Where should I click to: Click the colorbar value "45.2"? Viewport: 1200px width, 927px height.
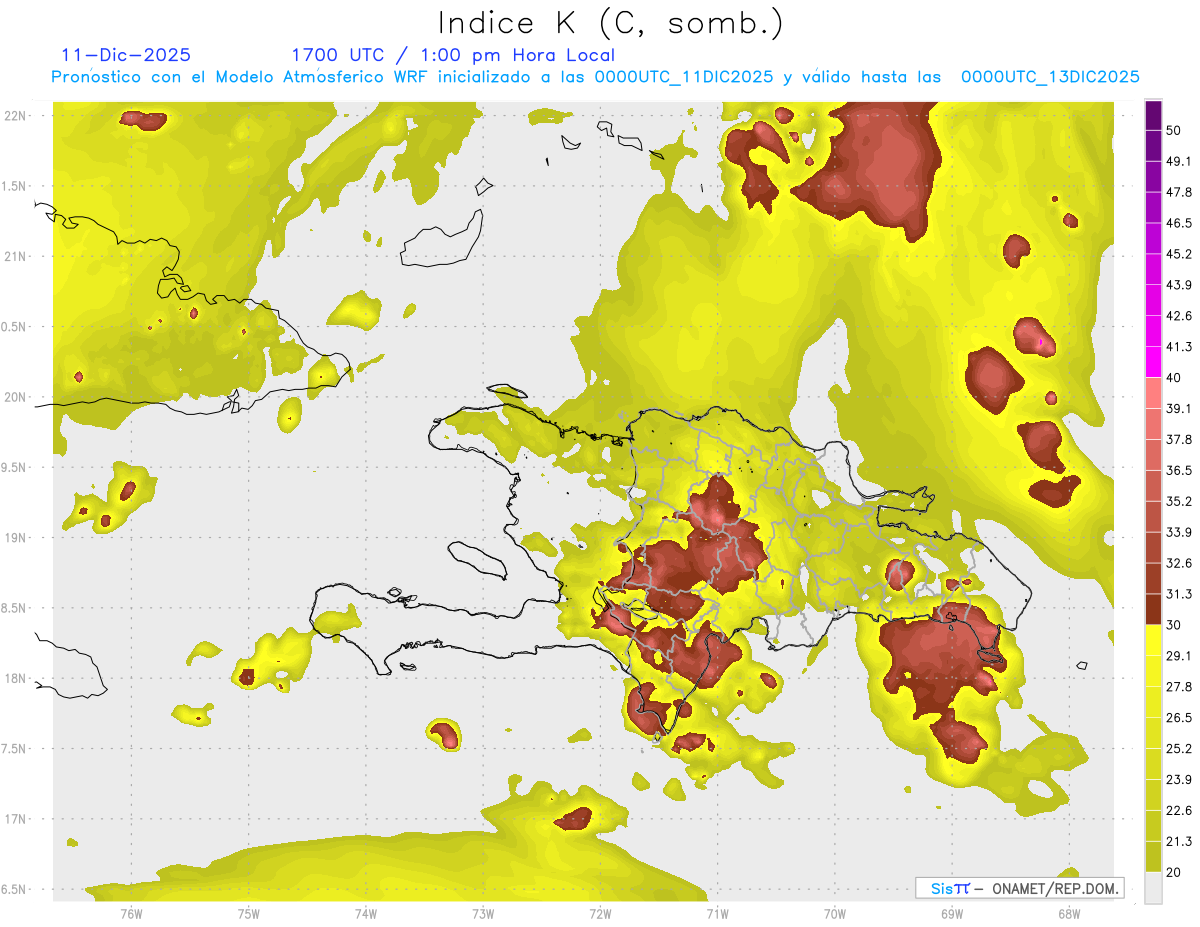pyautogui.click(x=1179, y=254)
